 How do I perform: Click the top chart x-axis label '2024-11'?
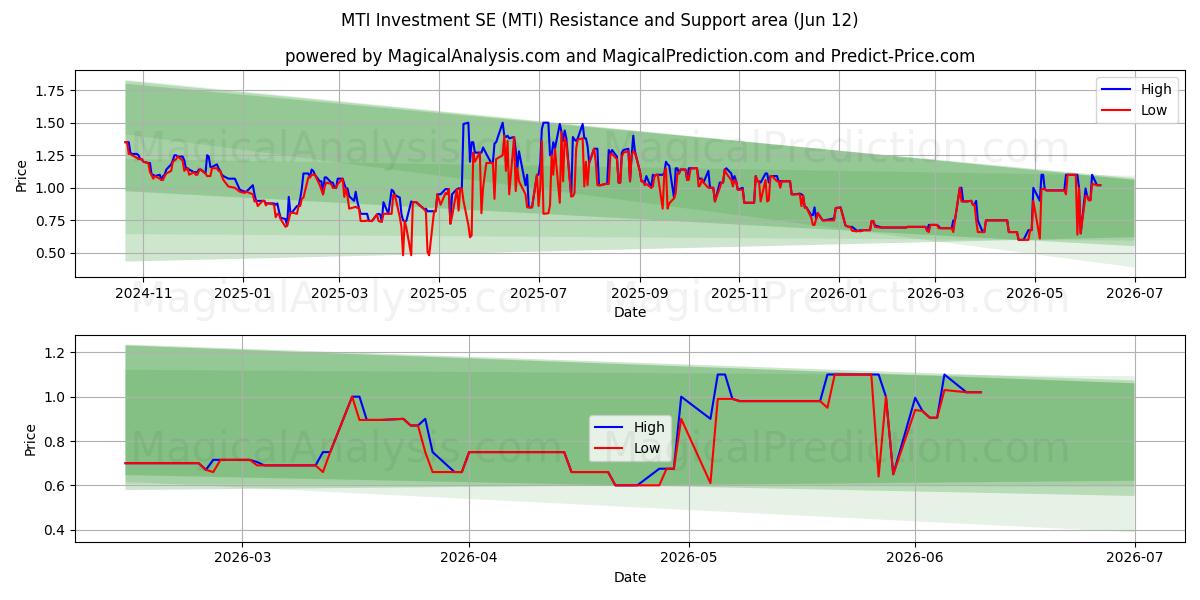(x=143, y=293)
